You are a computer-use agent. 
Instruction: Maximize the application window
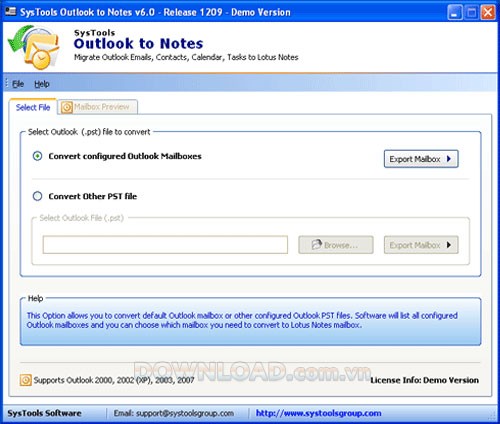point(471,13)
